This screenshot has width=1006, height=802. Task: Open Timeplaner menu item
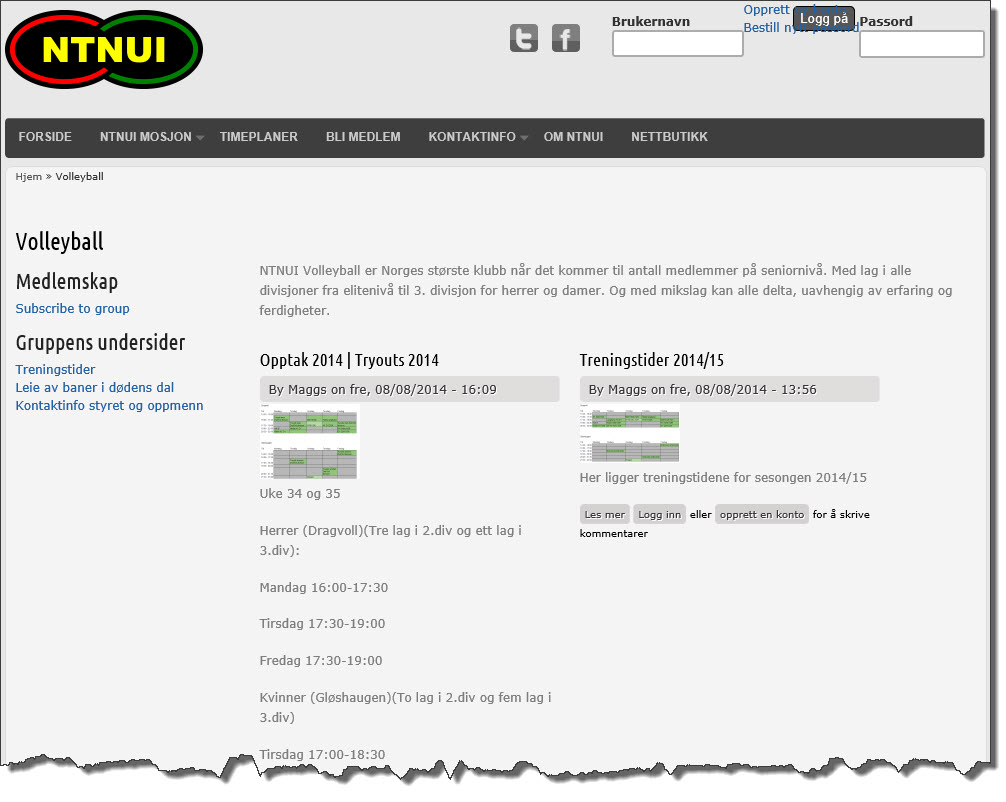tap(258, 137)
